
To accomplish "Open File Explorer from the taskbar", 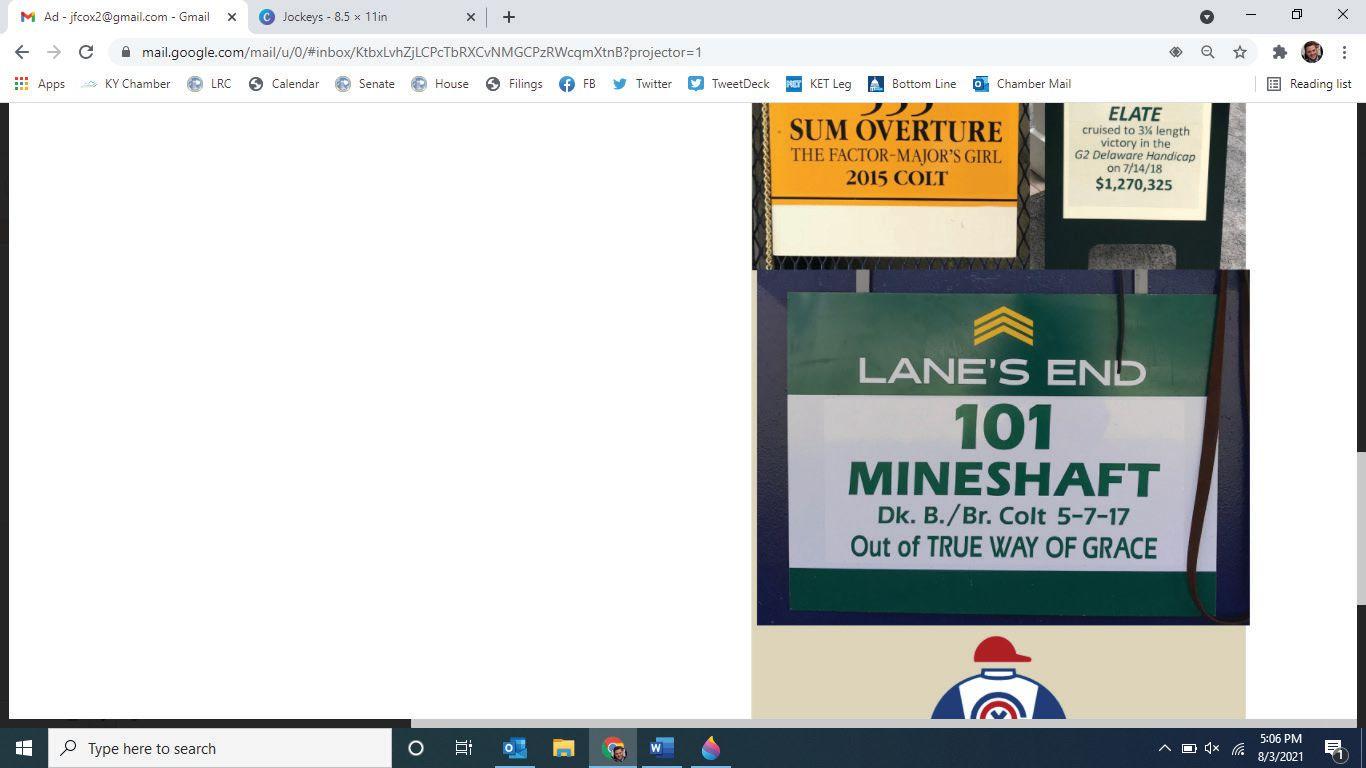I will pyautogui.click(x=563, y=748).
